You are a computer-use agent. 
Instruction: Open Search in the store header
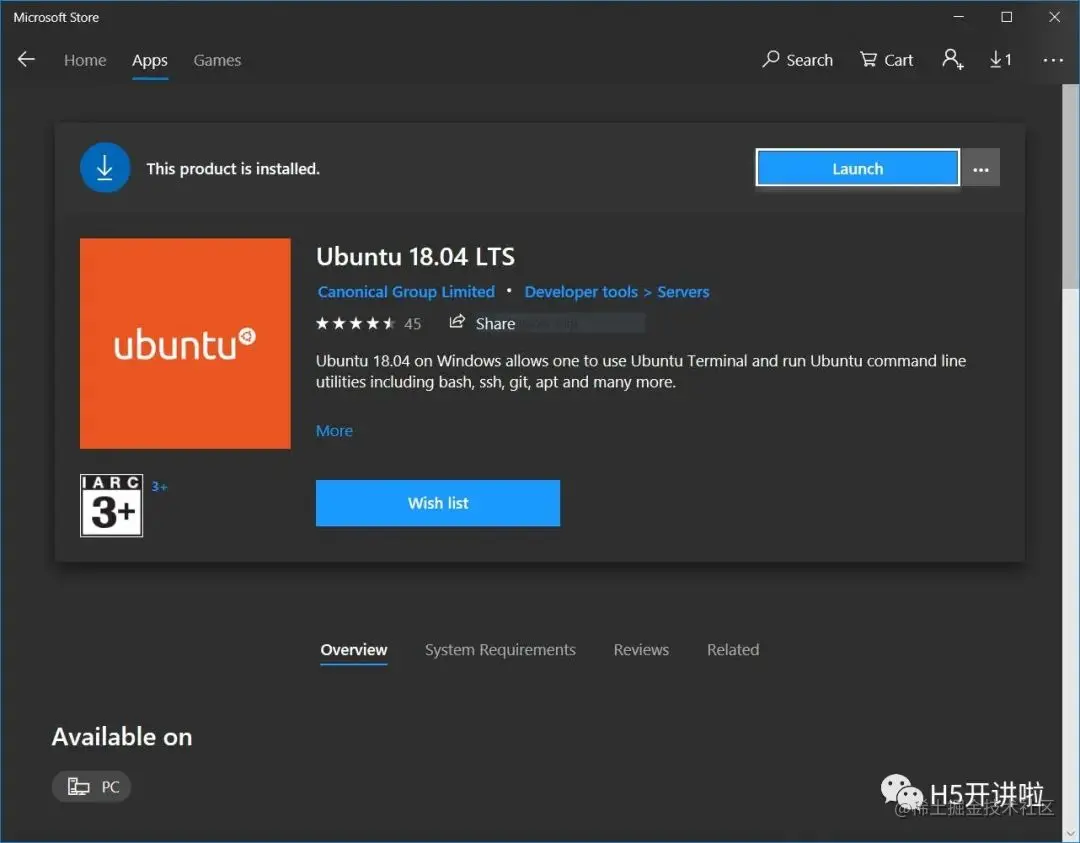(x=798, y=60)
